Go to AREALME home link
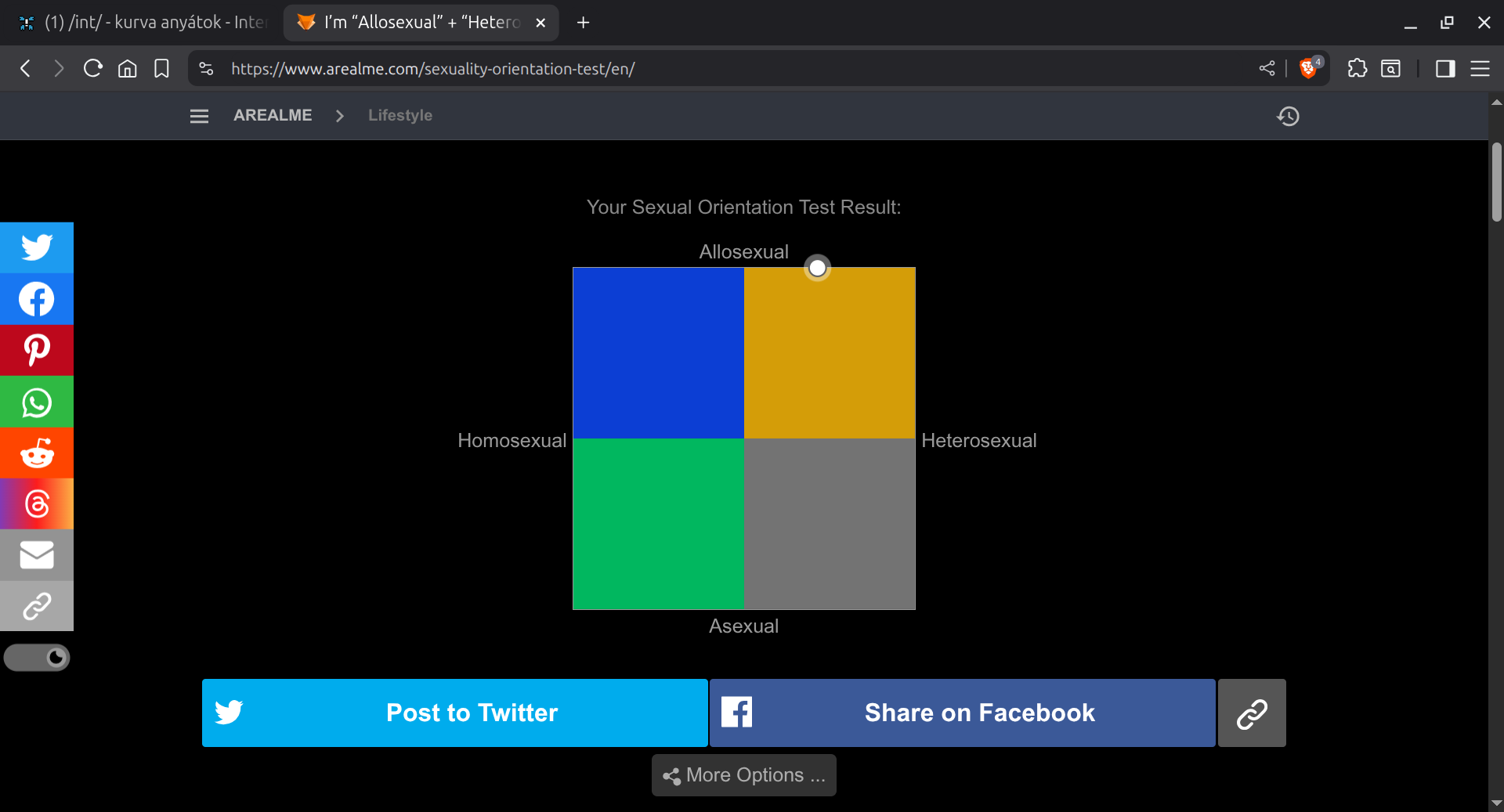The height and width of the screenshot is (812, 1504). [x=273, y=115]
